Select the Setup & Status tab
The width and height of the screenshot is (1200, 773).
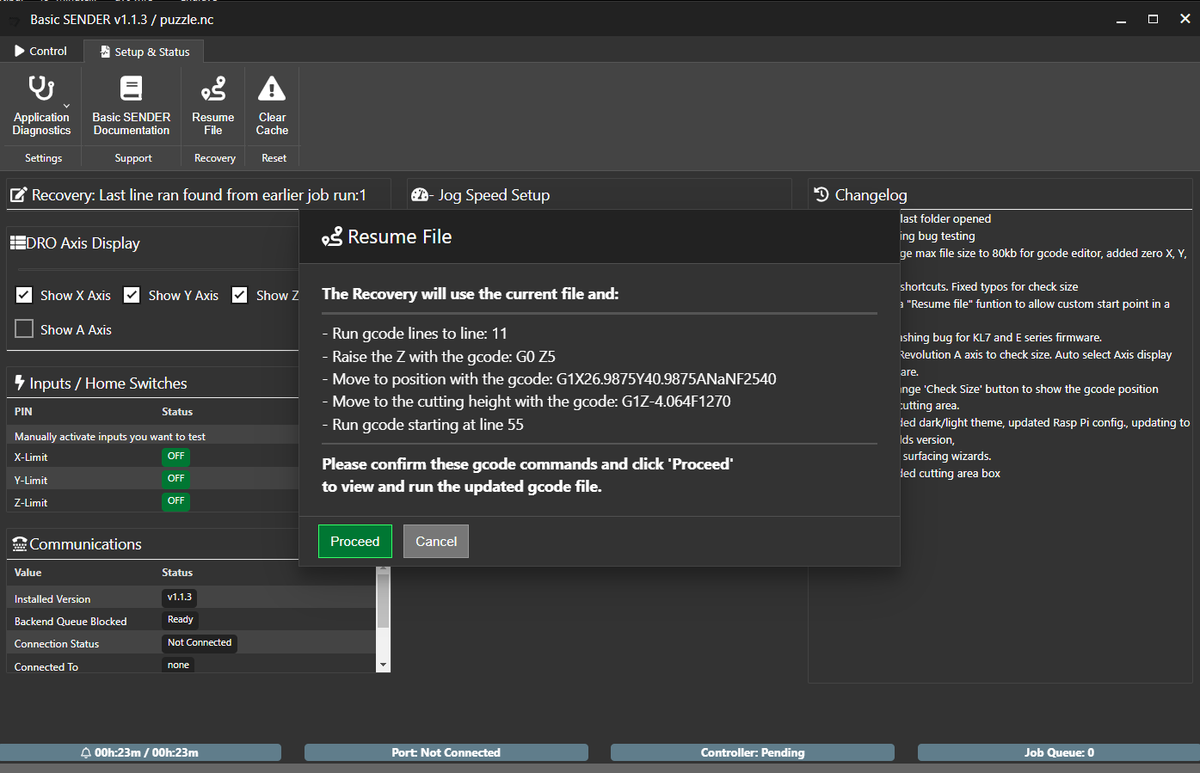coord(143,50)
